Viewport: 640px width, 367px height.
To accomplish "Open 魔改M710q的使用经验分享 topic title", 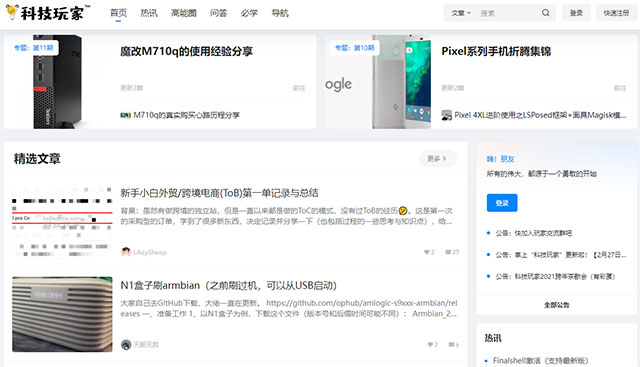I will tap(187, 51).
